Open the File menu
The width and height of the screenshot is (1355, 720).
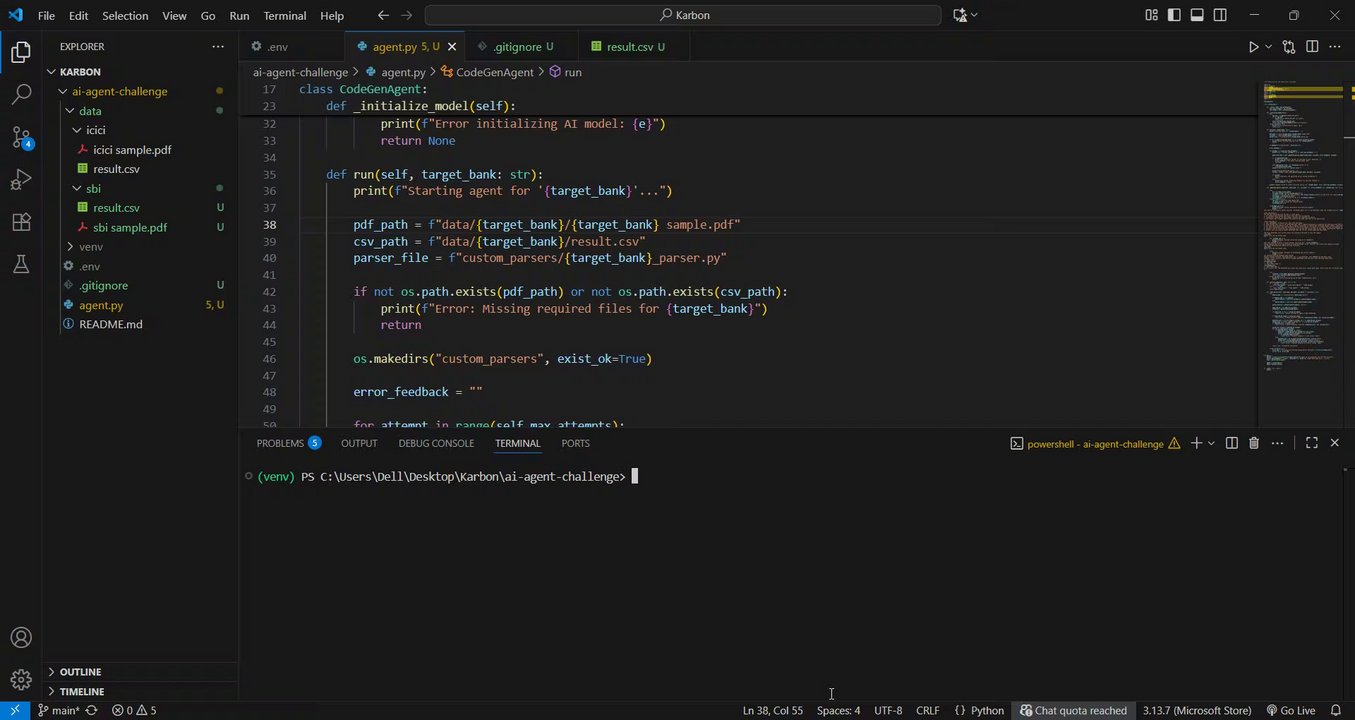(46, 15)
